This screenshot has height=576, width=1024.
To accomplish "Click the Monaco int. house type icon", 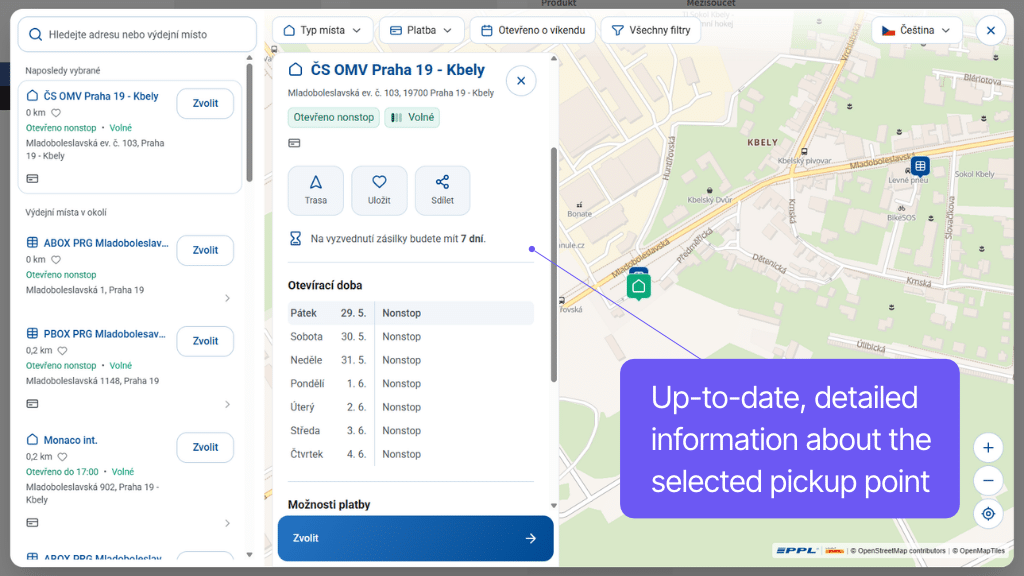I will click(x=32, y=440).
